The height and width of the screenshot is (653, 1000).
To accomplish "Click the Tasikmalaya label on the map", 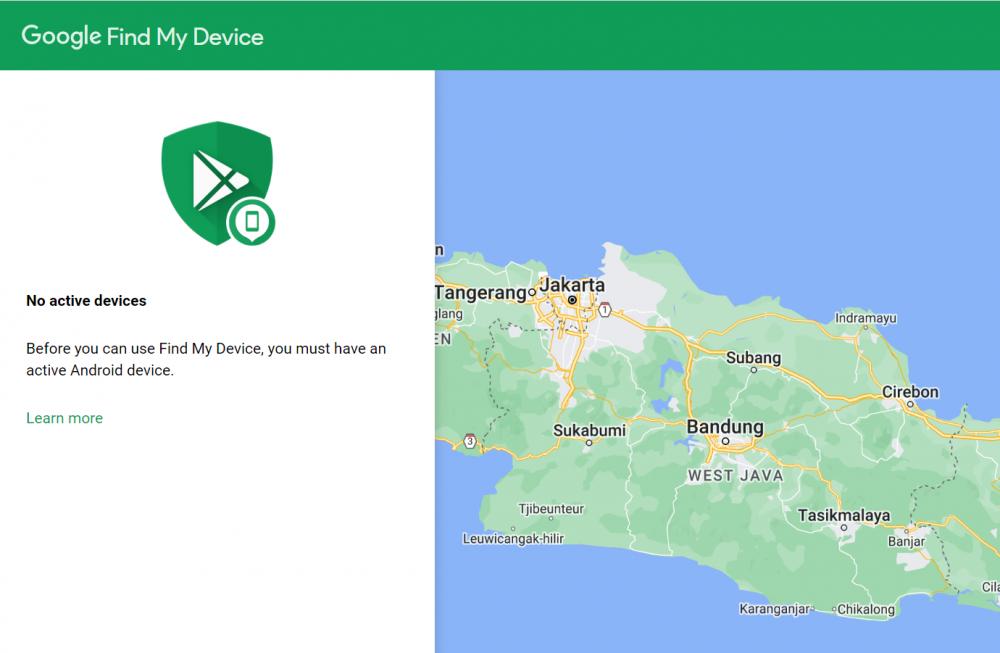I will (844, 515).
